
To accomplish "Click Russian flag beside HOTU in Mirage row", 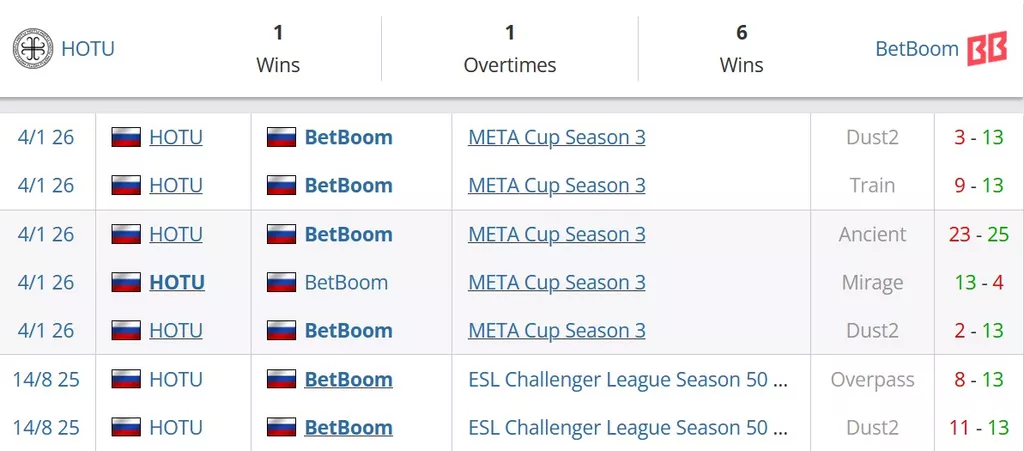I will pyautogui.click(x=126, y=283).
